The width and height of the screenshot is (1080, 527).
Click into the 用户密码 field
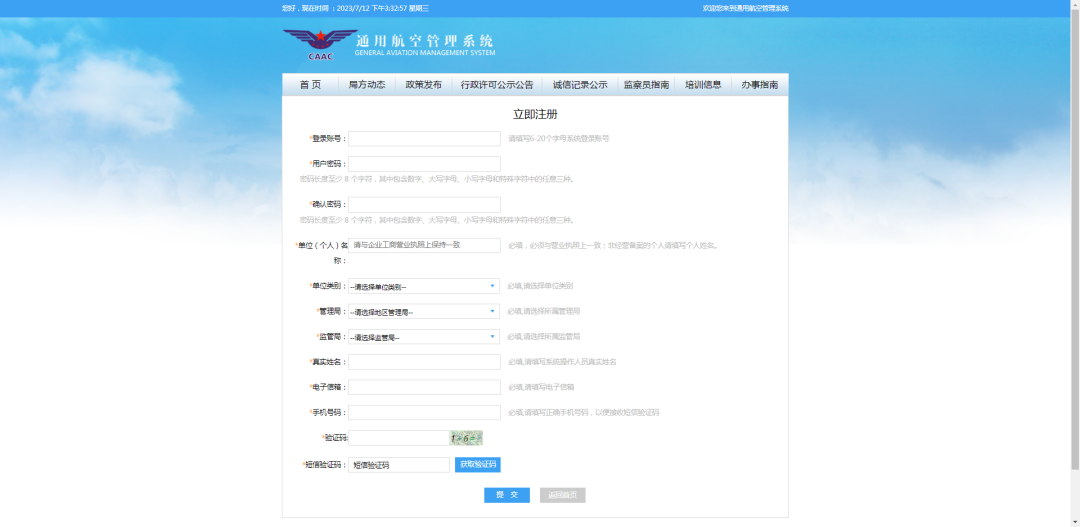point(424,164)
